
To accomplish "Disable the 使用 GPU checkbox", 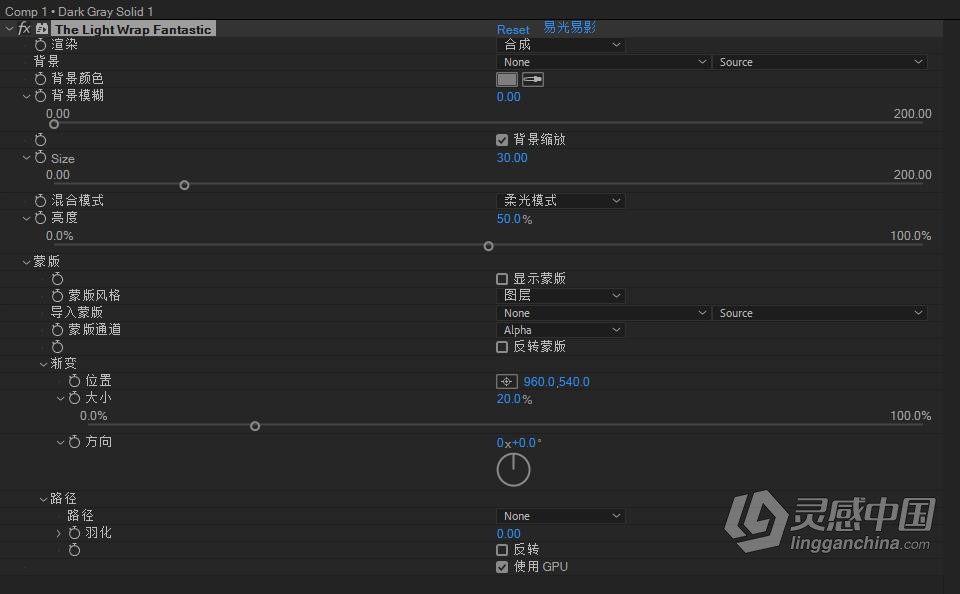I will [x=502, y=567].
